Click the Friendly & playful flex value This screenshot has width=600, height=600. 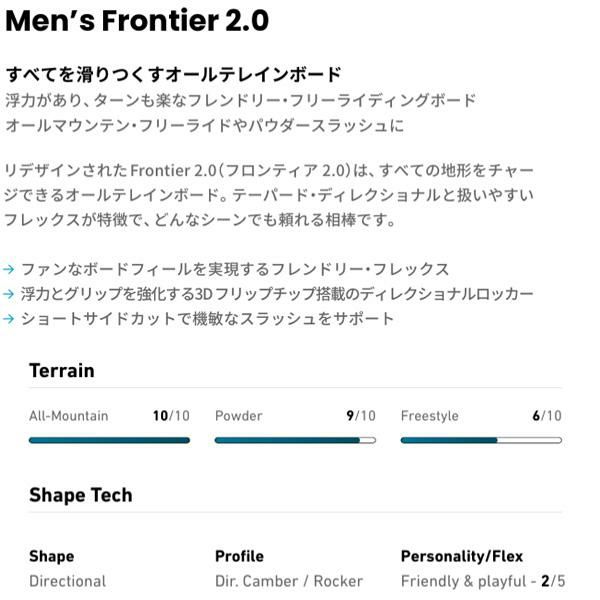pos(483,581)
